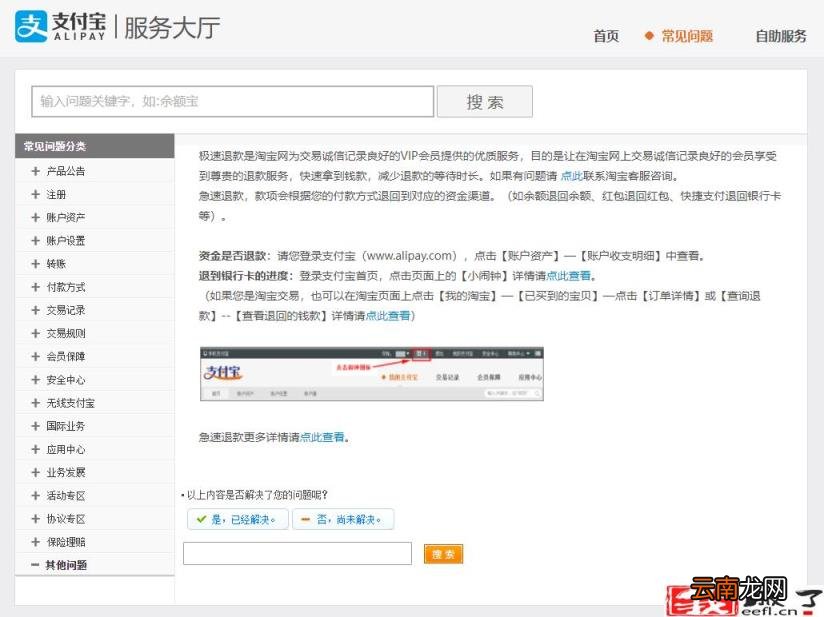Open the Alipay header screenshot thumbnail
Viewport: 824px width, 617px height.
tap(372, 374)
